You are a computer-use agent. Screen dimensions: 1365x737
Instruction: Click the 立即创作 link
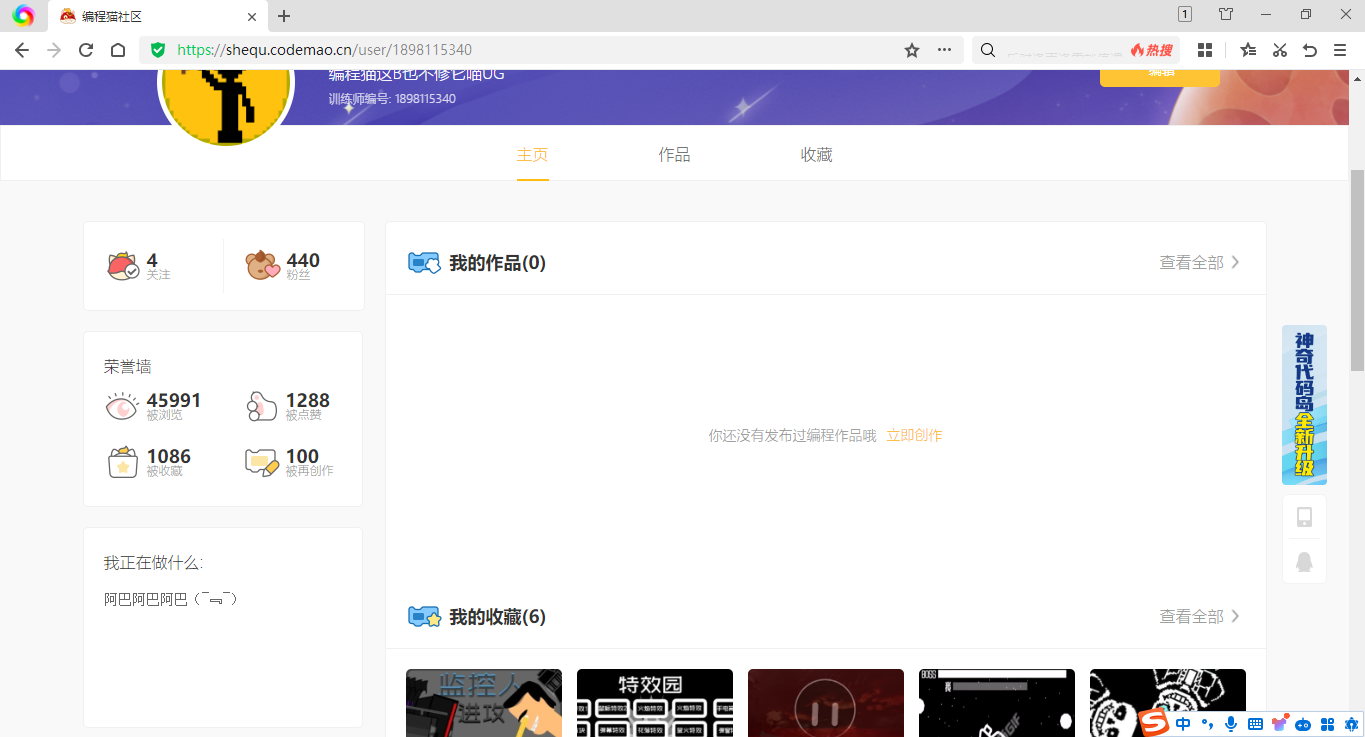914,435
